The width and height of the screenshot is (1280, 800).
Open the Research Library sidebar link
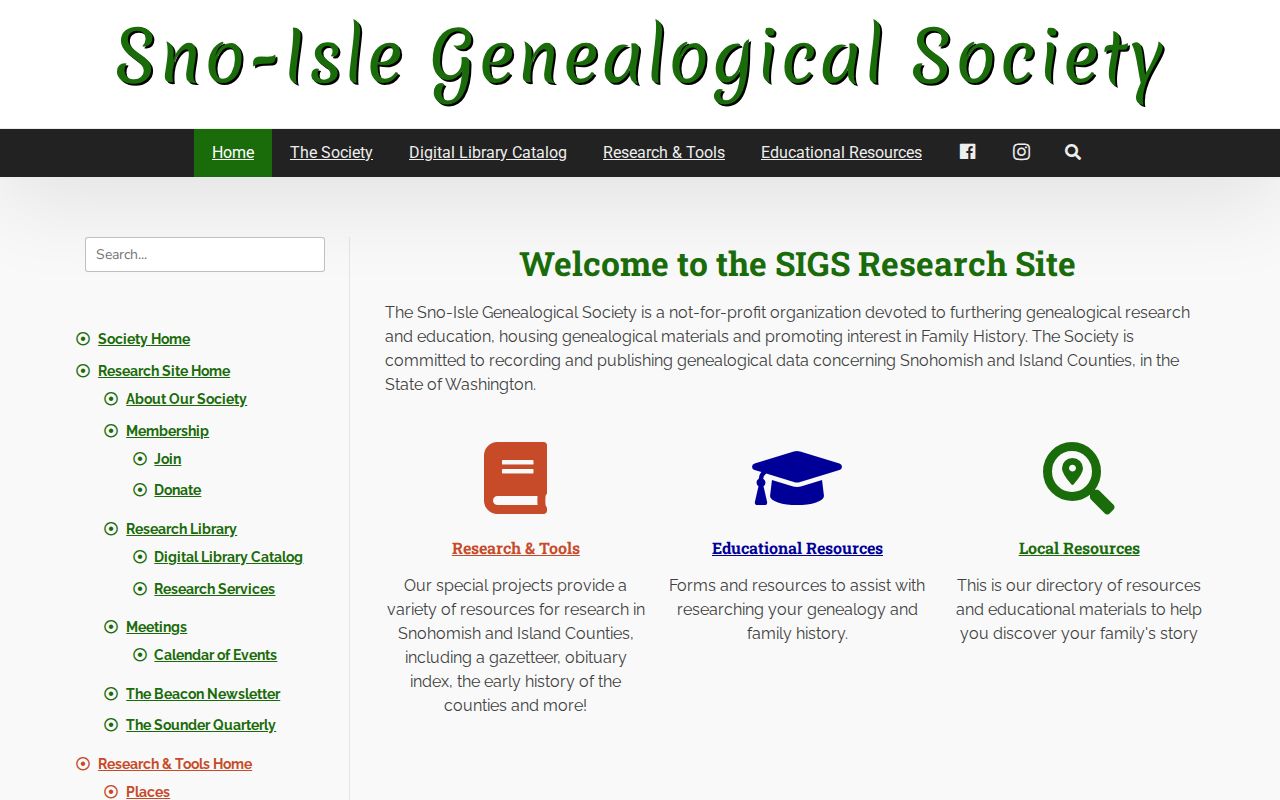click(x=181, y=529)
